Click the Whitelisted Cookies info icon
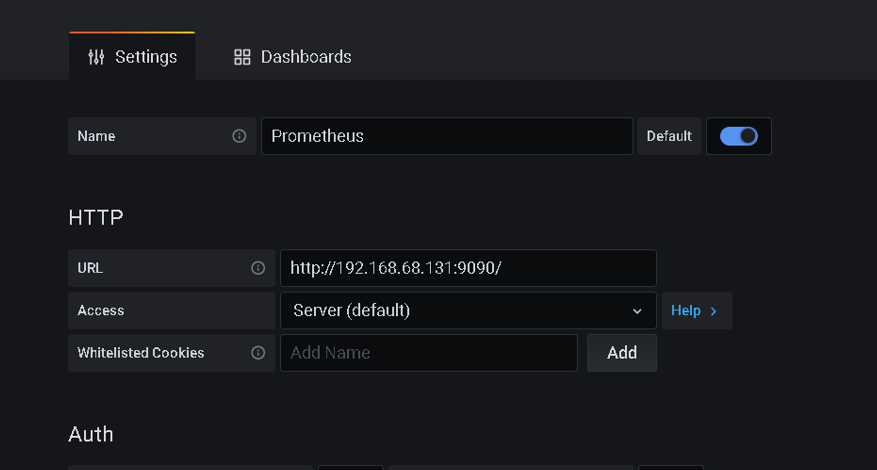Image resolution: width=877 pixels, height=470 pixels. click(x=258, y=353)
